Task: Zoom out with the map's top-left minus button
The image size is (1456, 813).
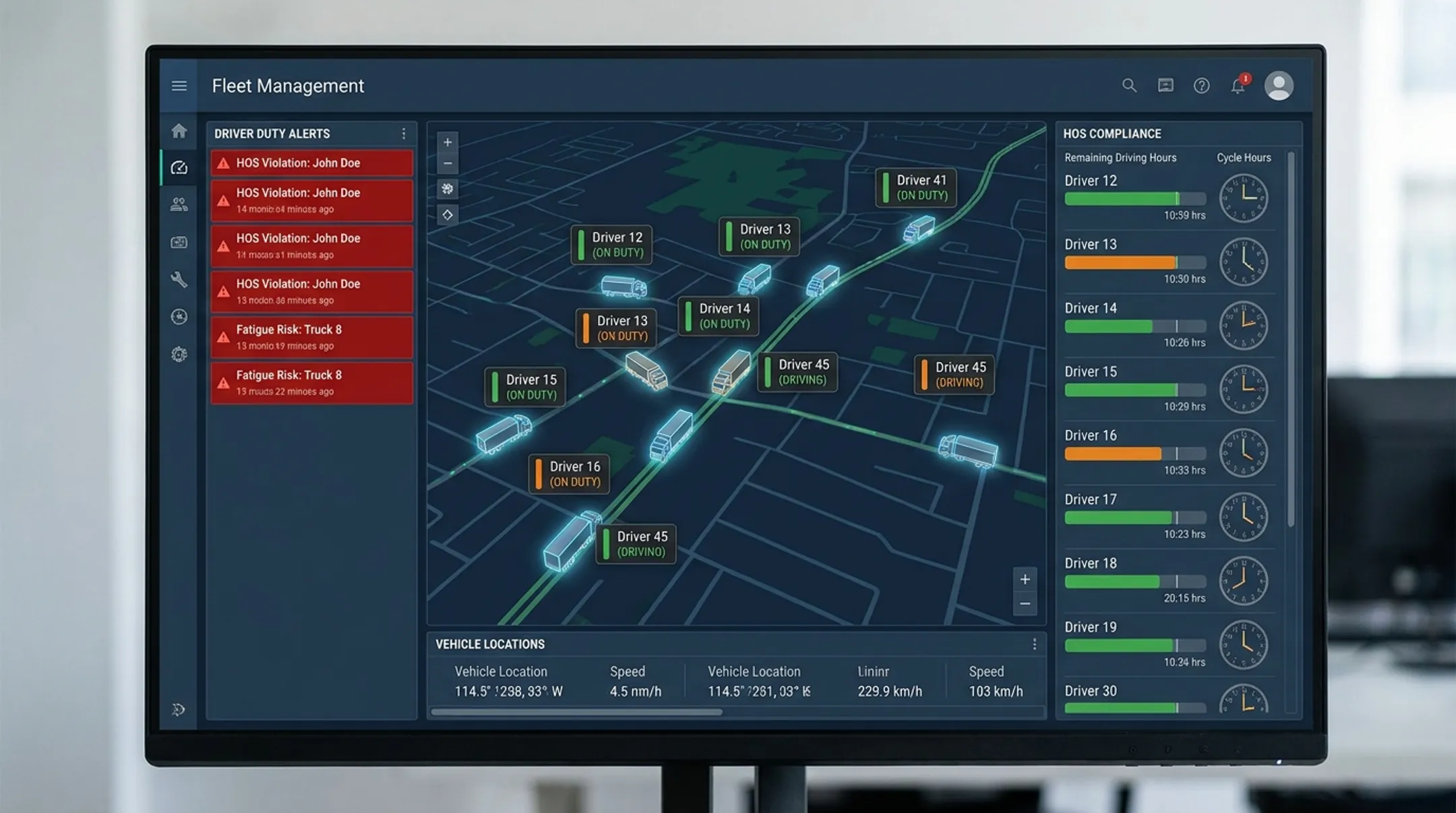Action: click(448, 163)
